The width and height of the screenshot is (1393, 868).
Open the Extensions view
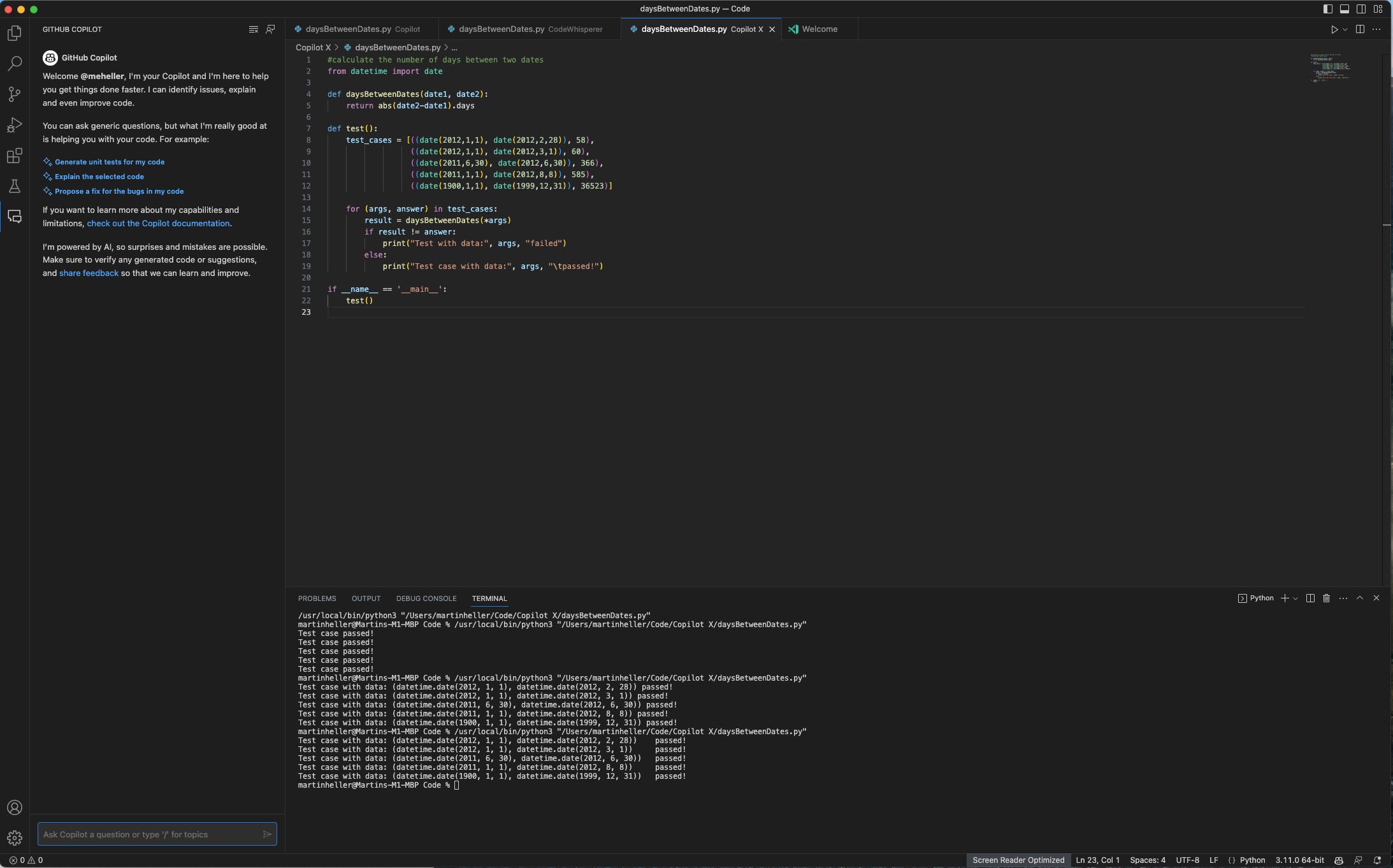pyautogui.click(x=15, y=156)
